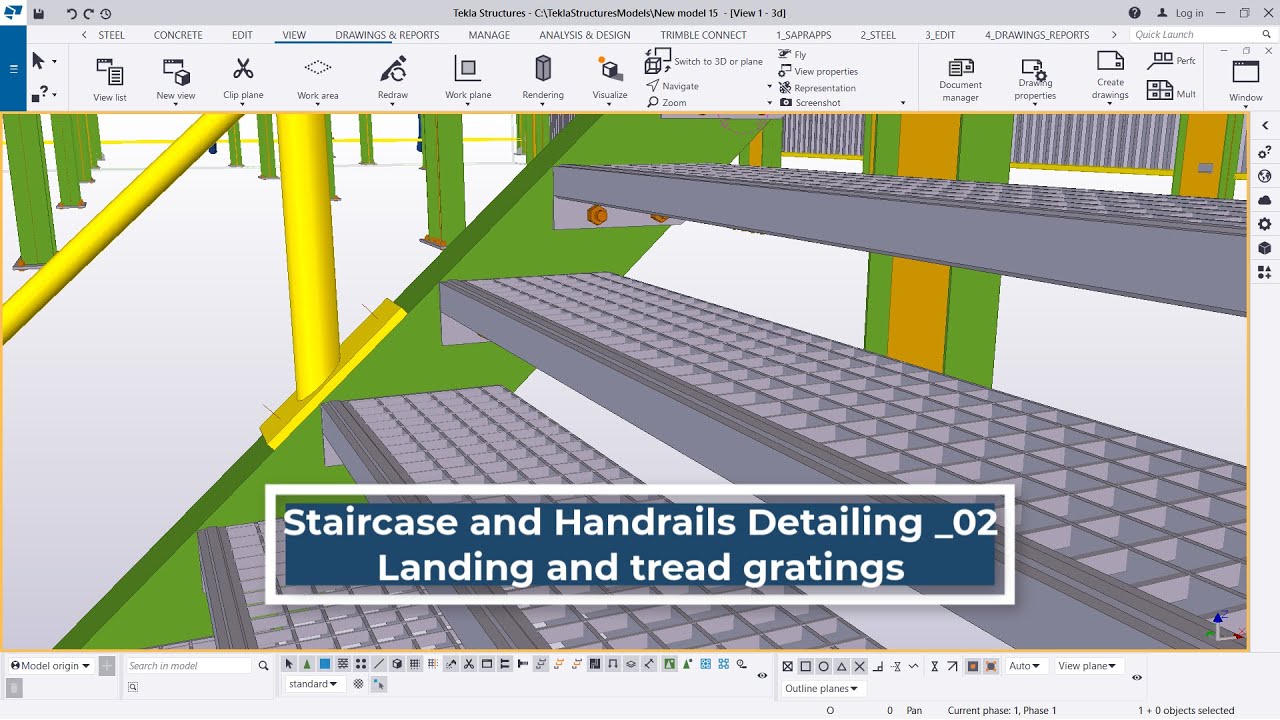Image resolution: width=1280 pixels, height=720 pixels.
Task: Click the Screenshot command
Action: coord(810,103)
